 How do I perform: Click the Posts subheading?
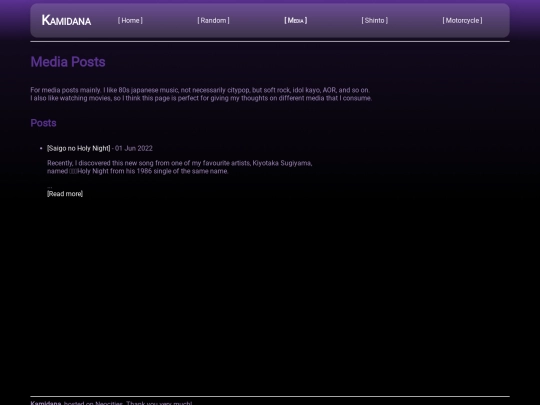[43, 123]
